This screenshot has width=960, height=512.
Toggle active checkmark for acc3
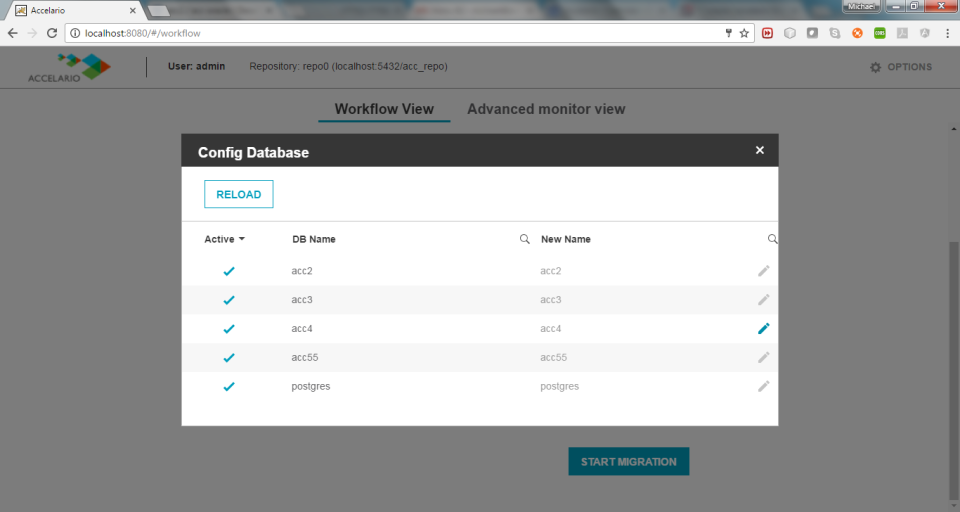(229, 300)
